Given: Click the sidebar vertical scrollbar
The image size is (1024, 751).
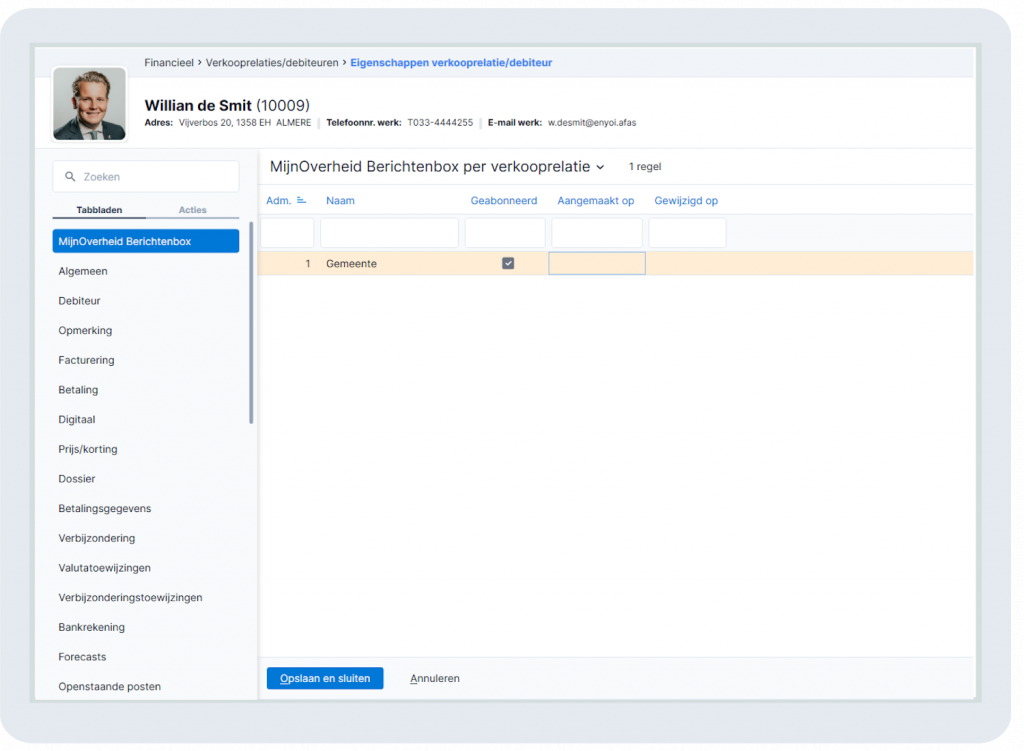Looking at the screenshot, I should (x=251, y=323).
